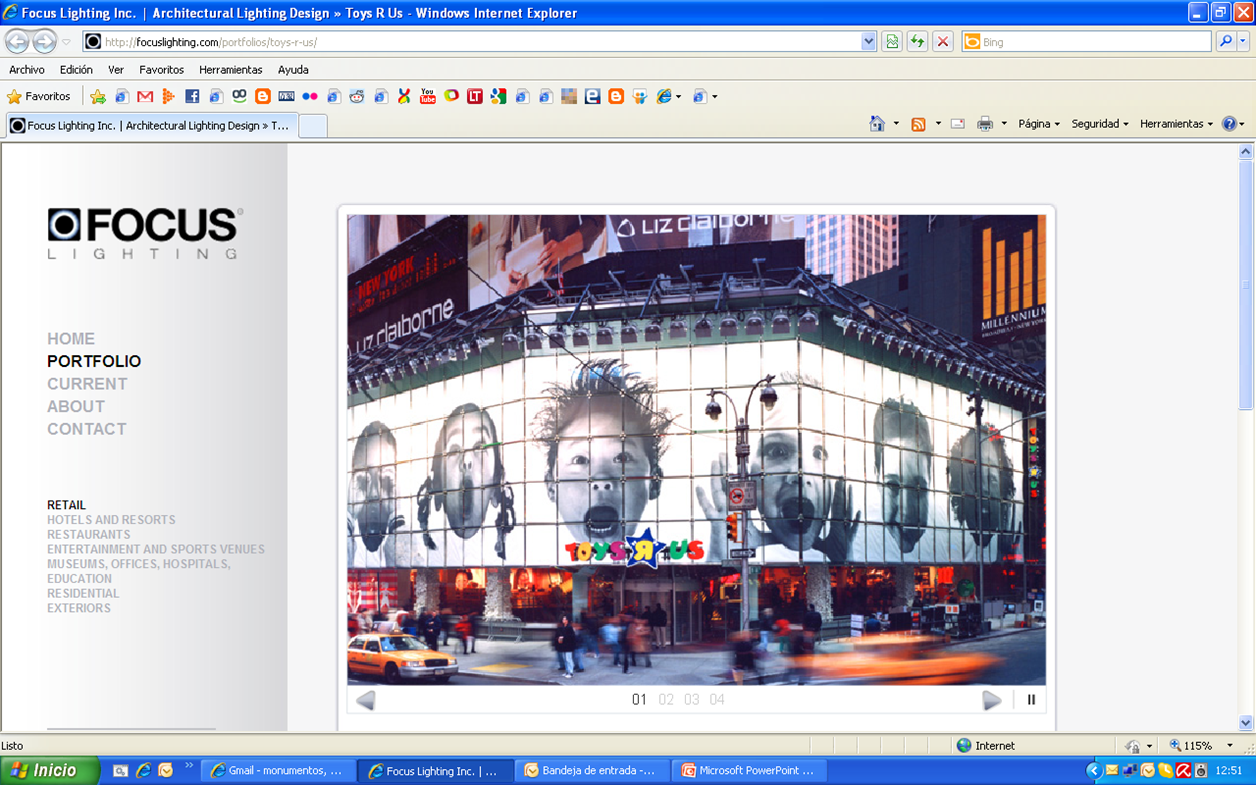Image resolution: width=1256 pixels, height=785 pixels.
Task: Open the Flickr favorite icon
Action: click(x=310, y=97)
